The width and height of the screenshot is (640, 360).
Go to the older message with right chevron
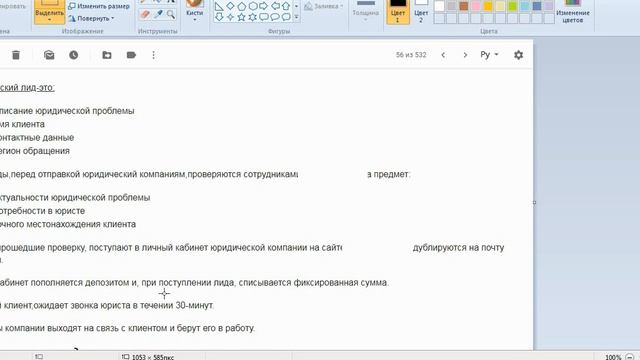(x=465, y=55)
